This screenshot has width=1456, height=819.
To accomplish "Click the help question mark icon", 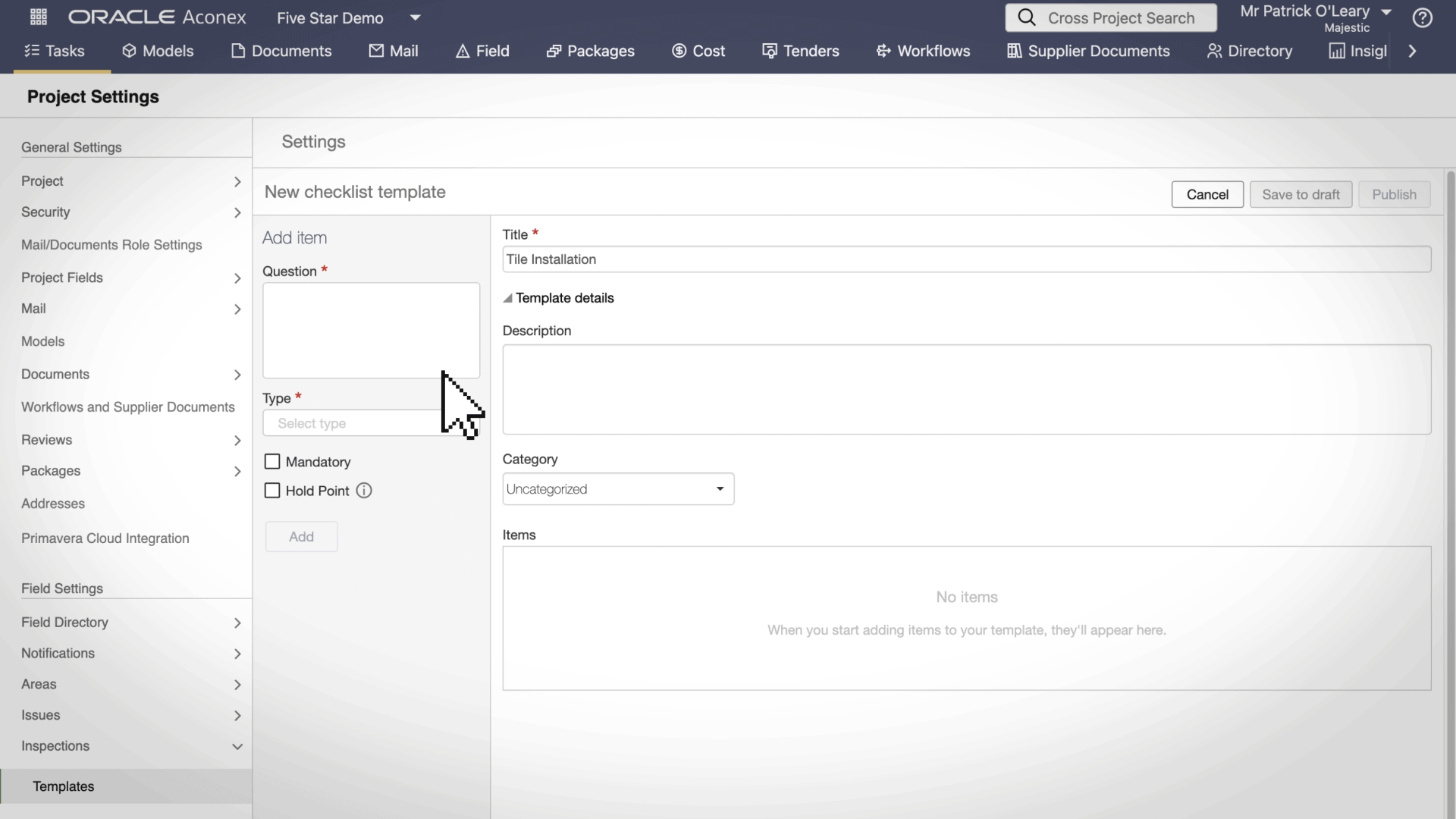I will (x=1423, y=17).
